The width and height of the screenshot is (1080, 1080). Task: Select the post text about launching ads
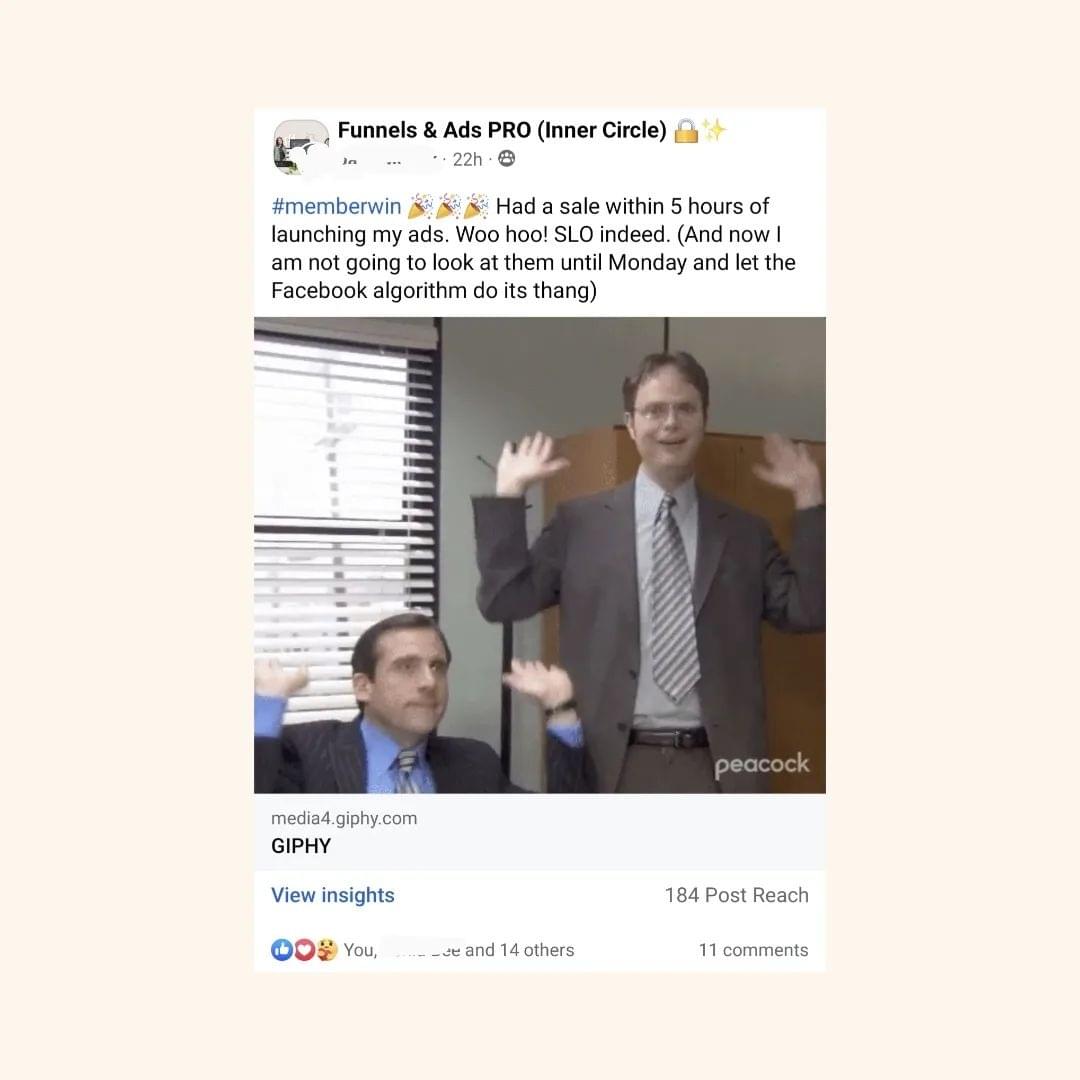[x=533, y=248]
